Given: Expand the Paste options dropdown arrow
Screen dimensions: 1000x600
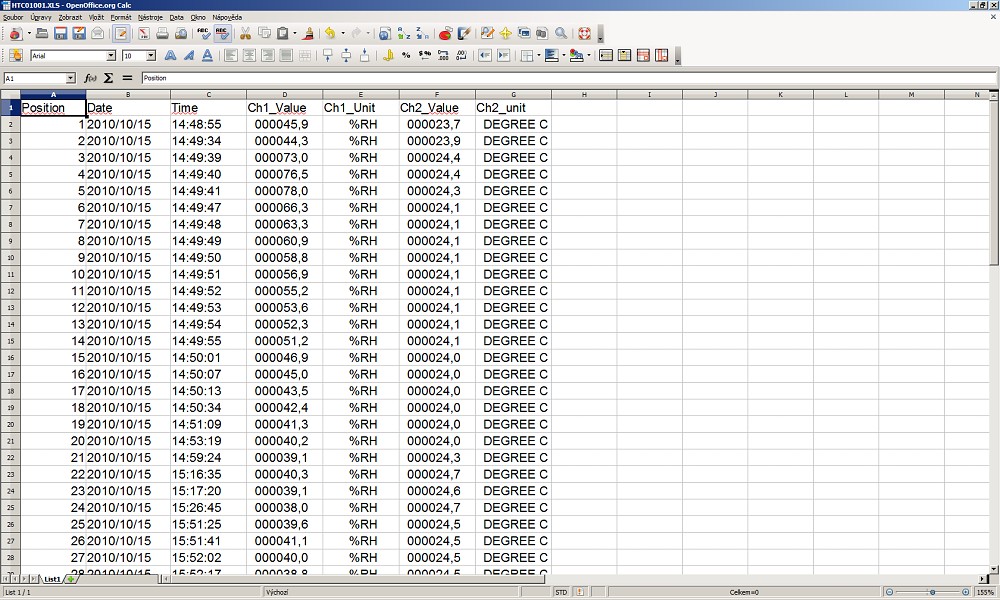Looking at the screenshot, I should (x=295, y=34).
